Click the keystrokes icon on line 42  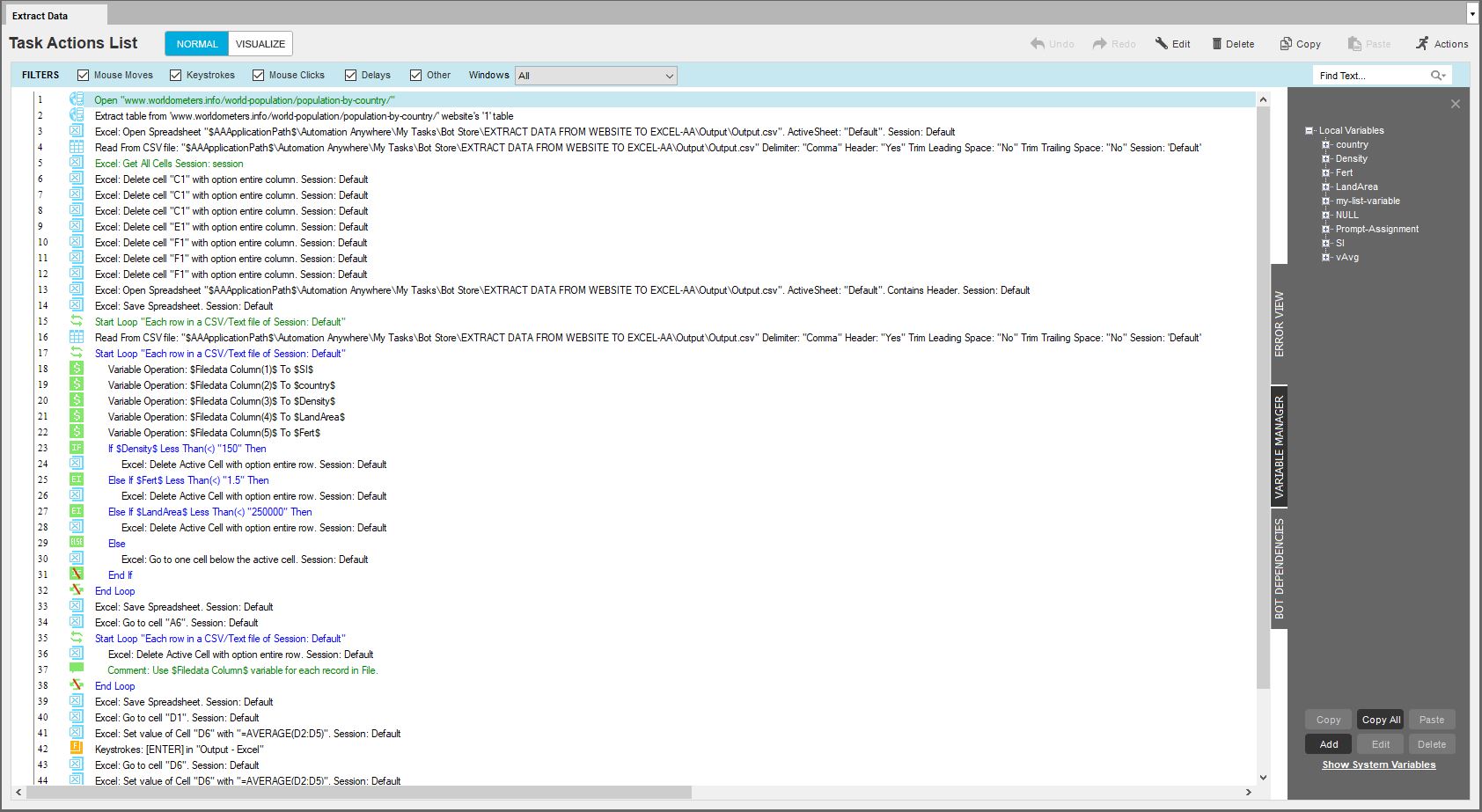(77, 749)
